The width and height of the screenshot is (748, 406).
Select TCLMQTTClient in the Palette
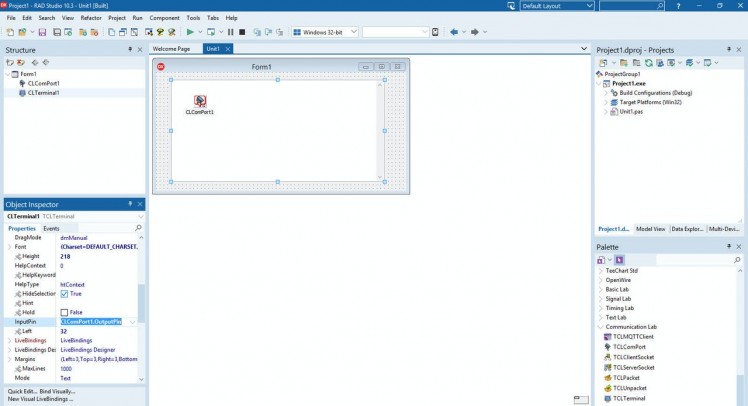coord(633,336)
